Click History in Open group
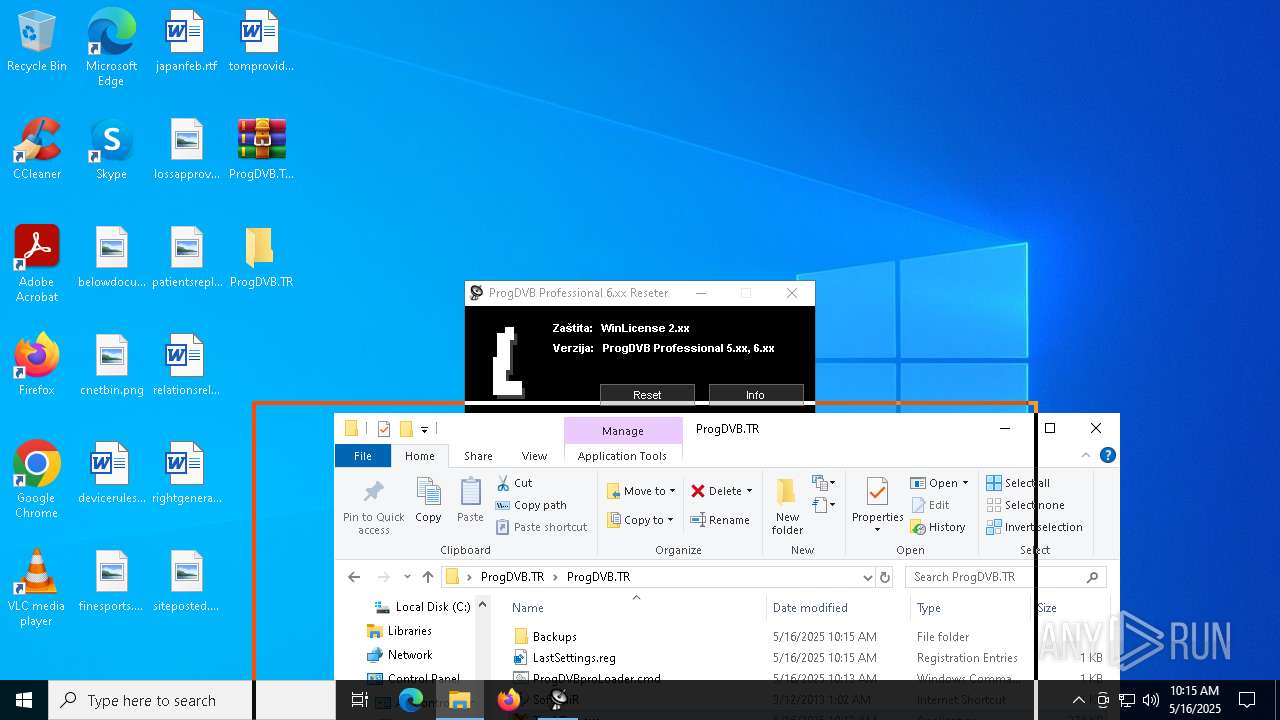The height and width of the screenshot is (720, 1280). [938, 527]
